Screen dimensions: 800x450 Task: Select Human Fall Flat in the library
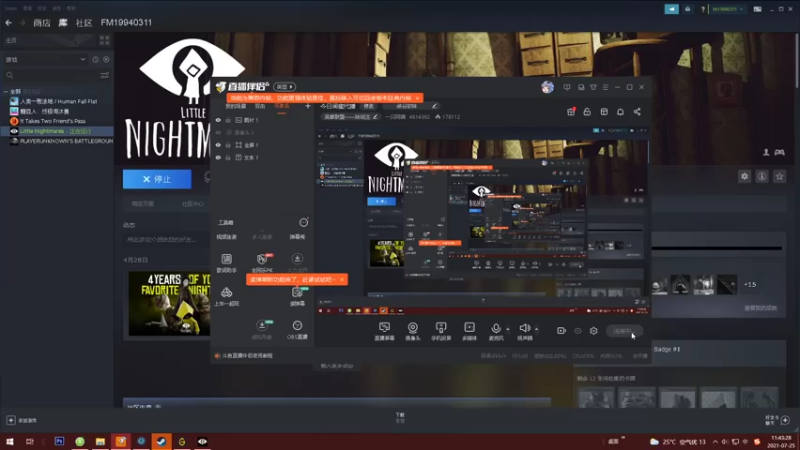(x=58, y=102)
